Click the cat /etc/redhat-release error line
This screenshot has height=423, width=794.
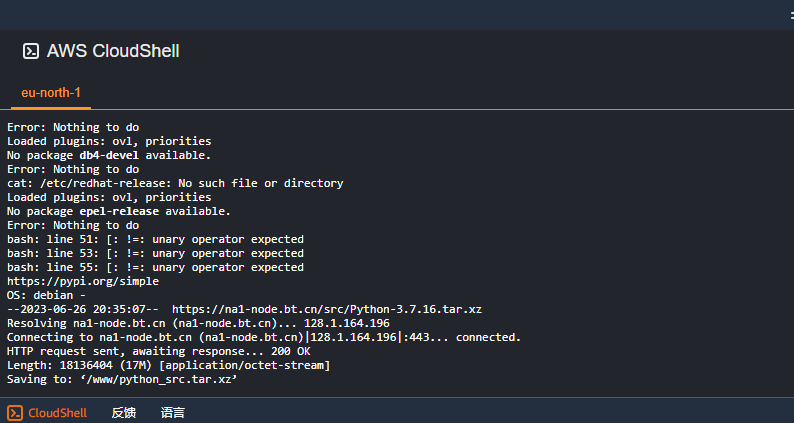pyautogui.click(x=175, y=183)
